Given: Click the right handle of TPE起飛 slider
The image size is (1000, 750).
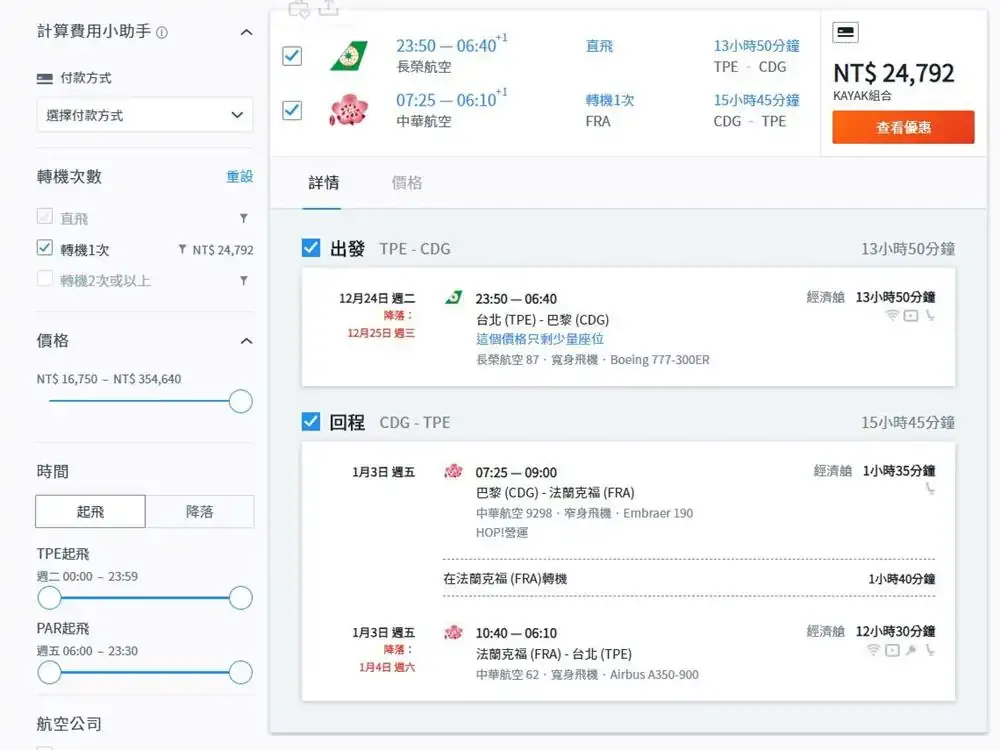Looking at the screenshot, I should click(x=240, y=598).
